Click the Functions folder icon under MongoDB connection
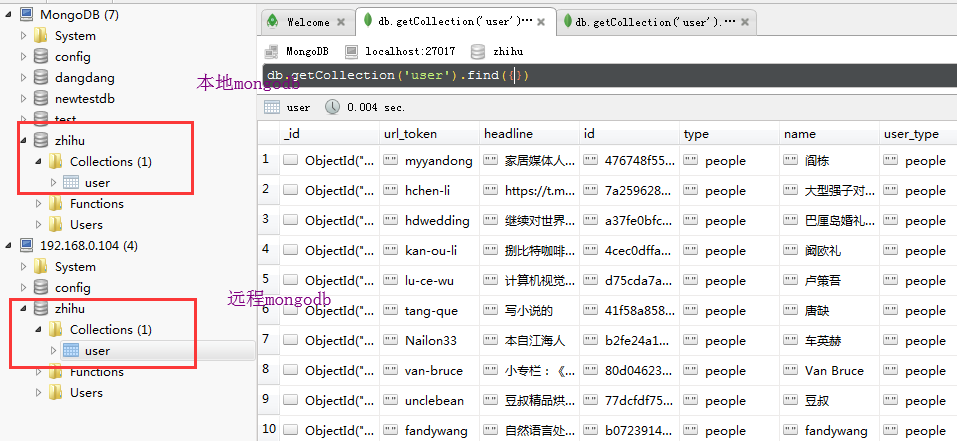957x441 pixels. pos(56,203)
